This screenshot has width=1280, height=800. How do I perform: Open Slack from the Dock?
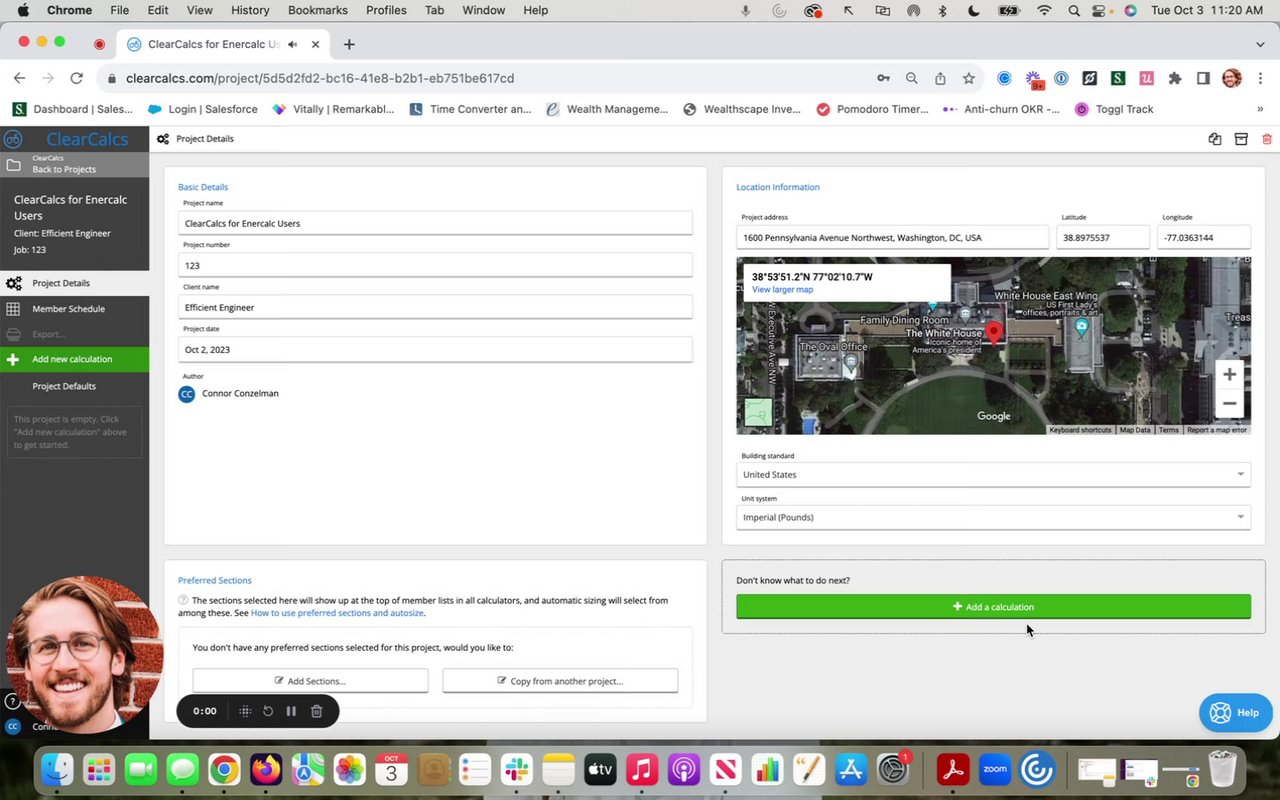coord(517,770)
